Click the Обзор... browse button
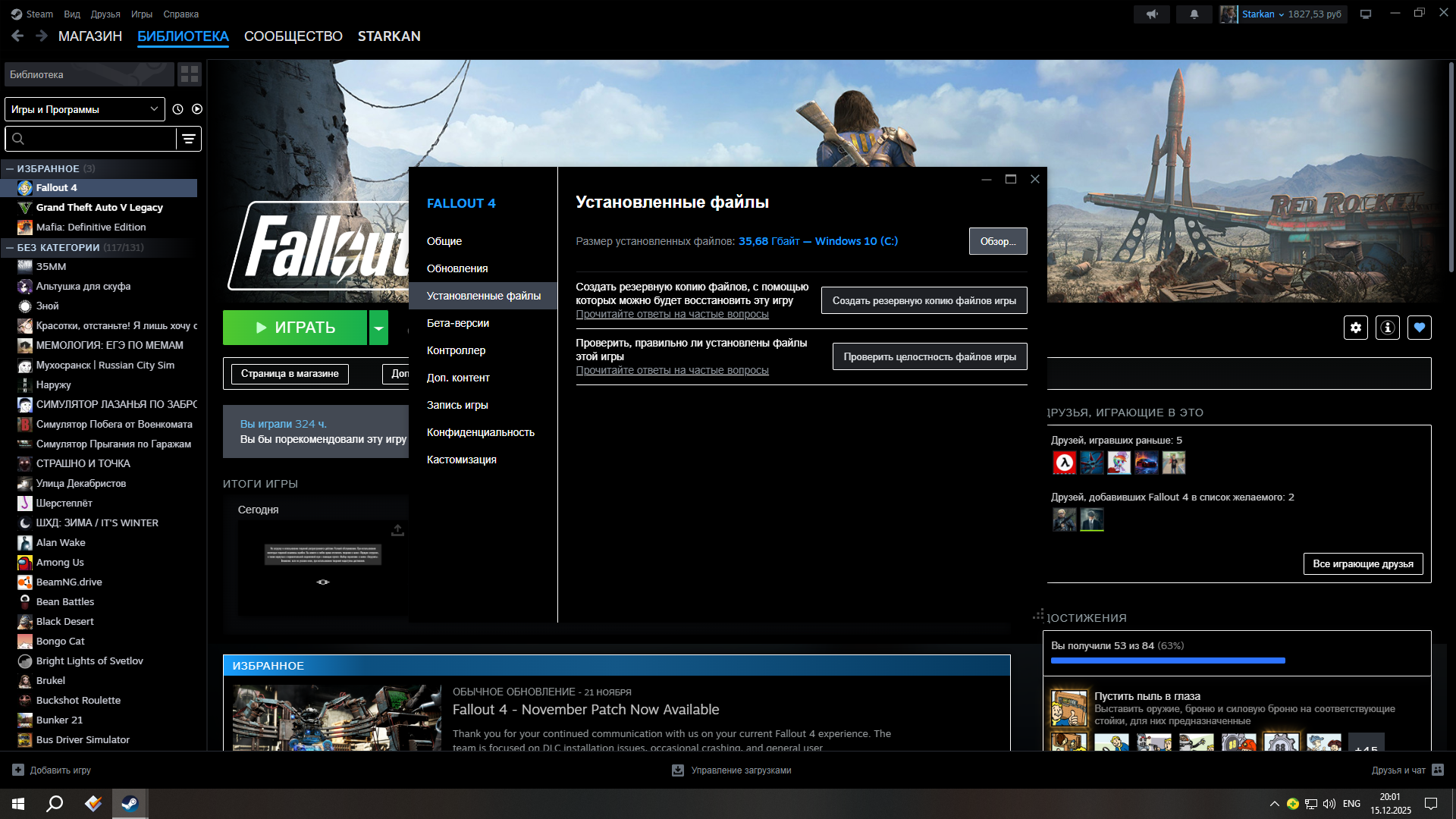 (x=998, y=241)
